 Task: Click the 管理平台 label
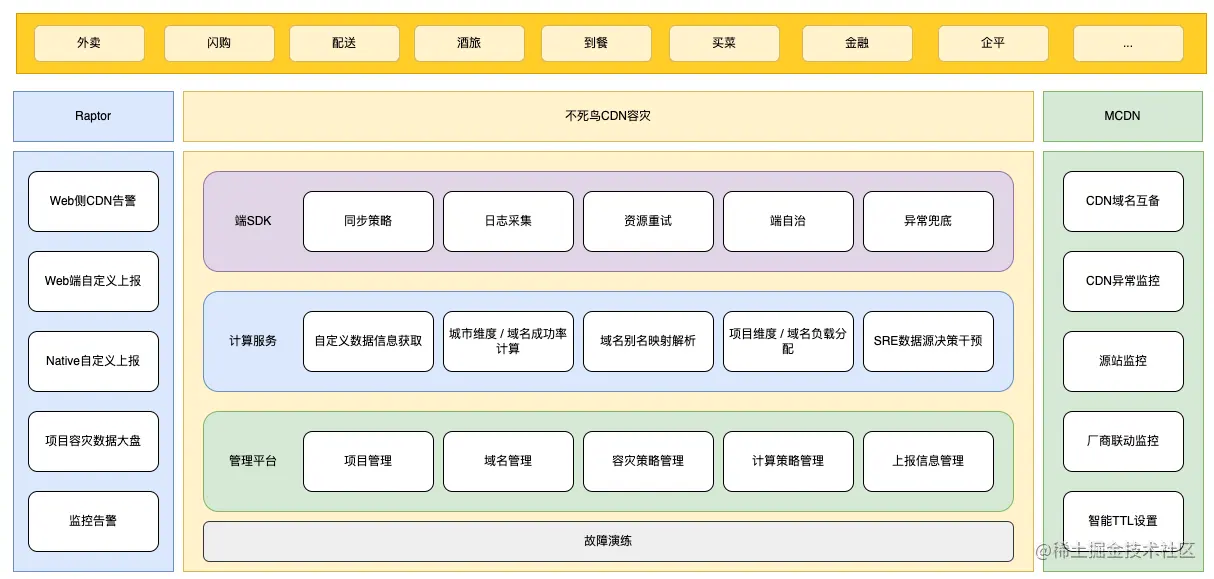coord(253,461)
